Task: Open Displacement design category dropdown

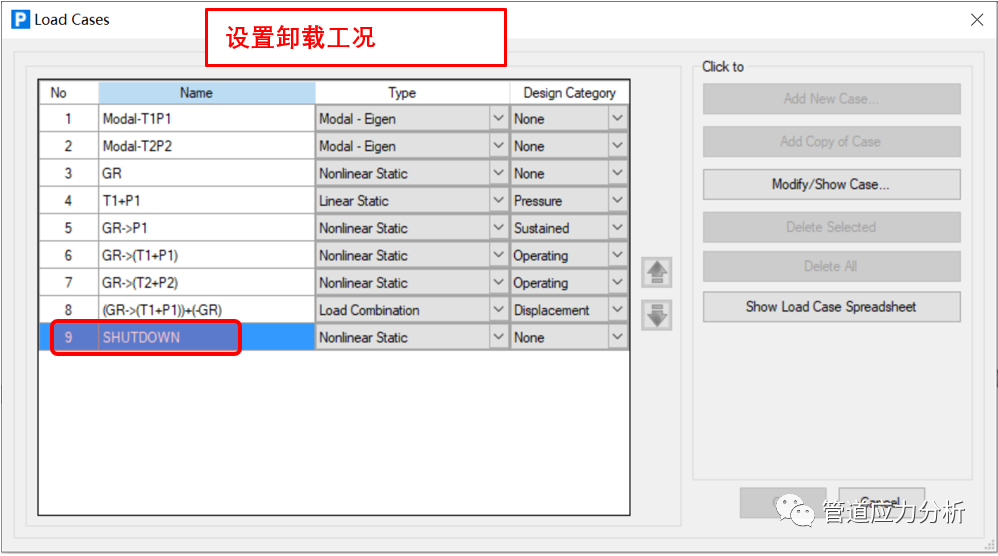Action: point(617,310)
